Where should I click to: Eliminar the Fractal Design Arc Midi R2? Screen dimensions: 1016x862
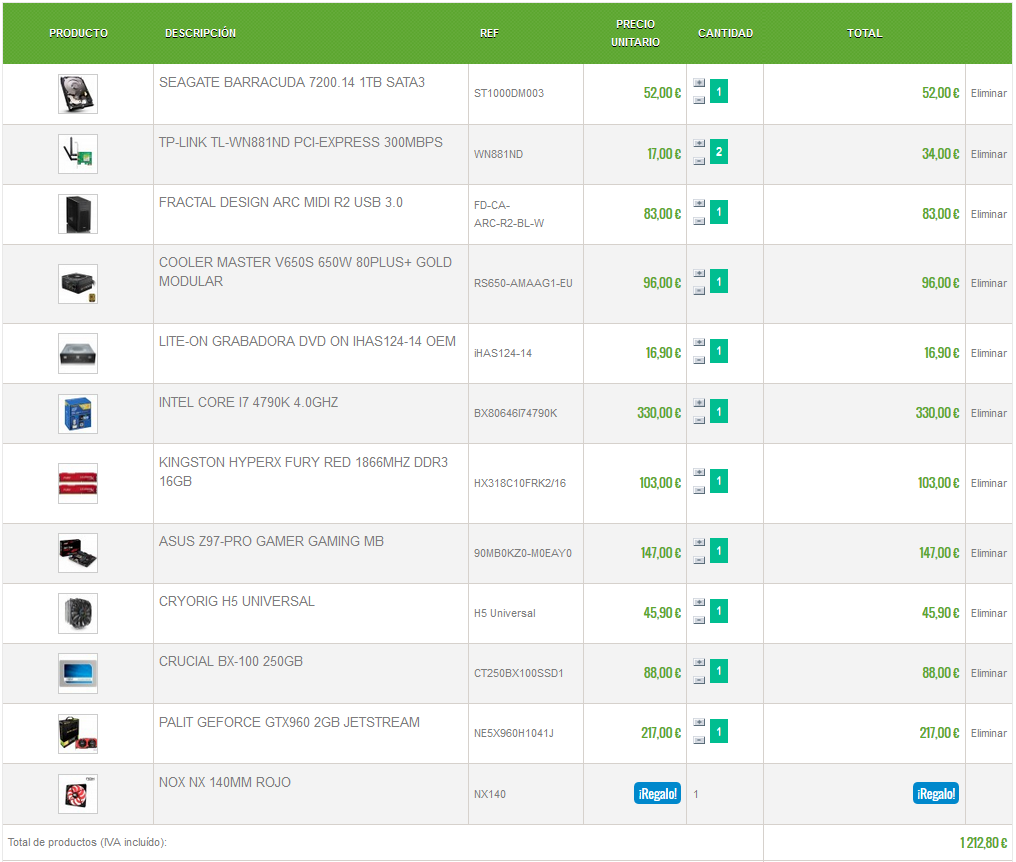pos(989,215)
